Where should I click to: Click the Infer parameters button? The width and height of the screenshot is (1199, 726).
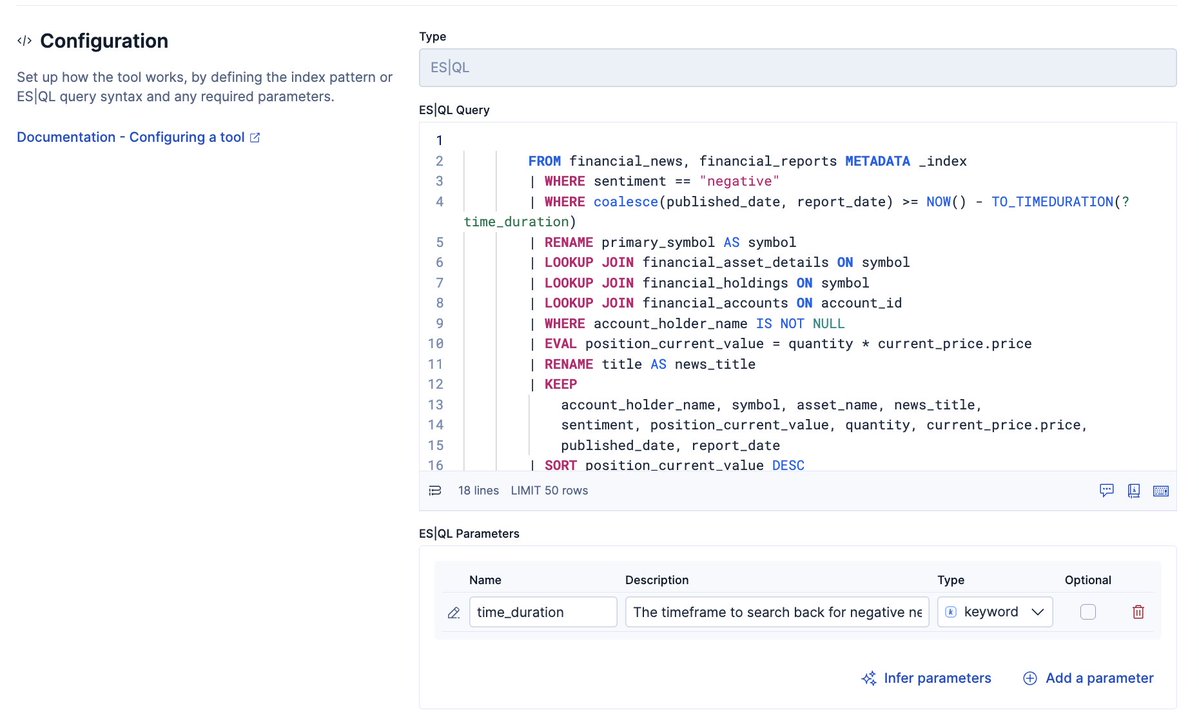926,679
